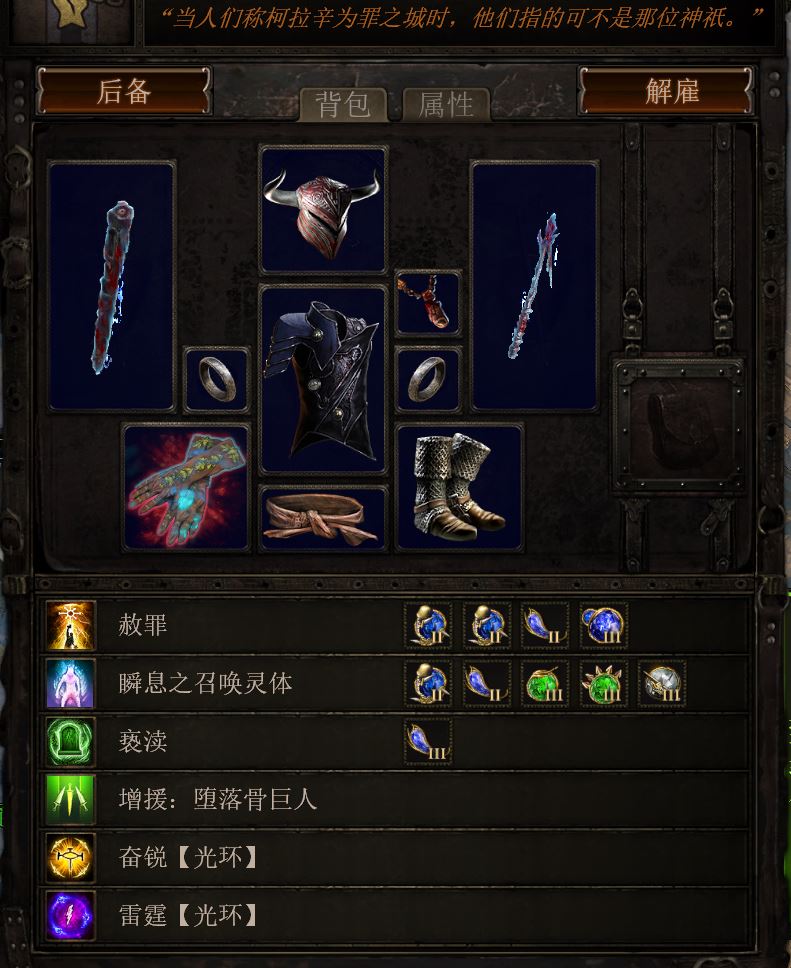This screenshot has width=791, height=968.
Task: Click the 后备 button
Action: [x=124, y=91]
